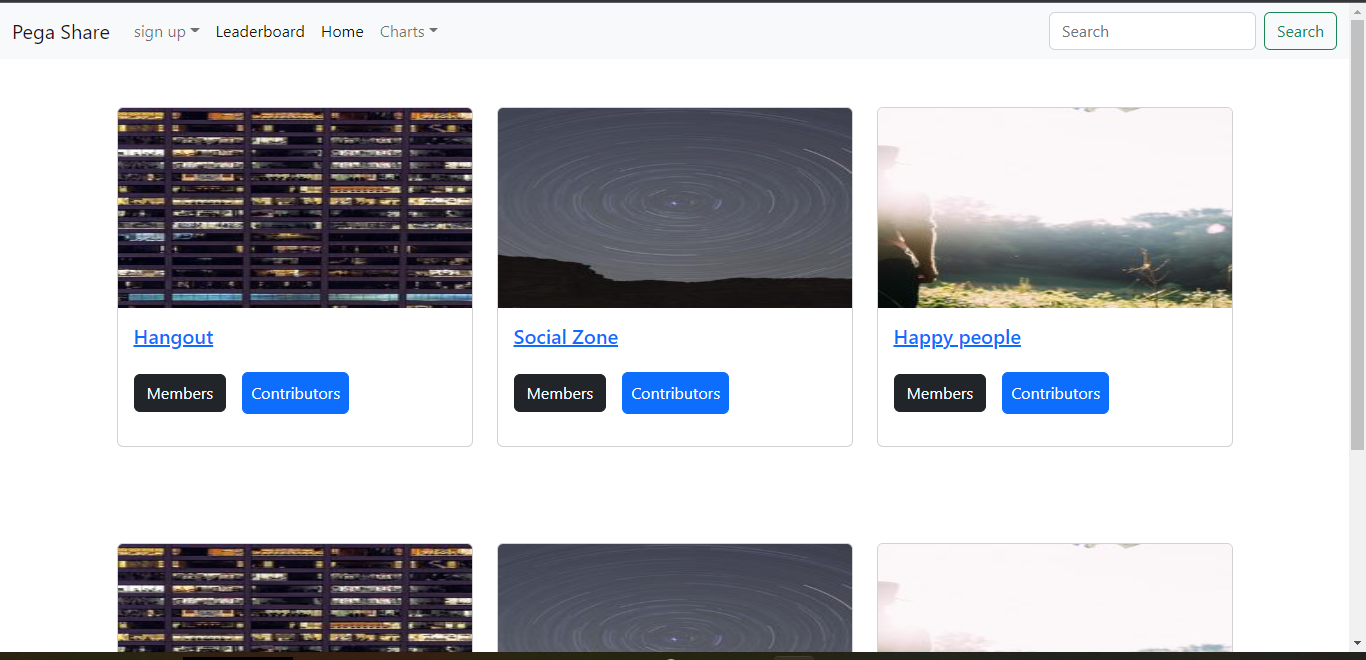Screen dimensions: 1366x660
Task: Select Leaderboard in the navigation bar
Action: (x=260, y=31)
